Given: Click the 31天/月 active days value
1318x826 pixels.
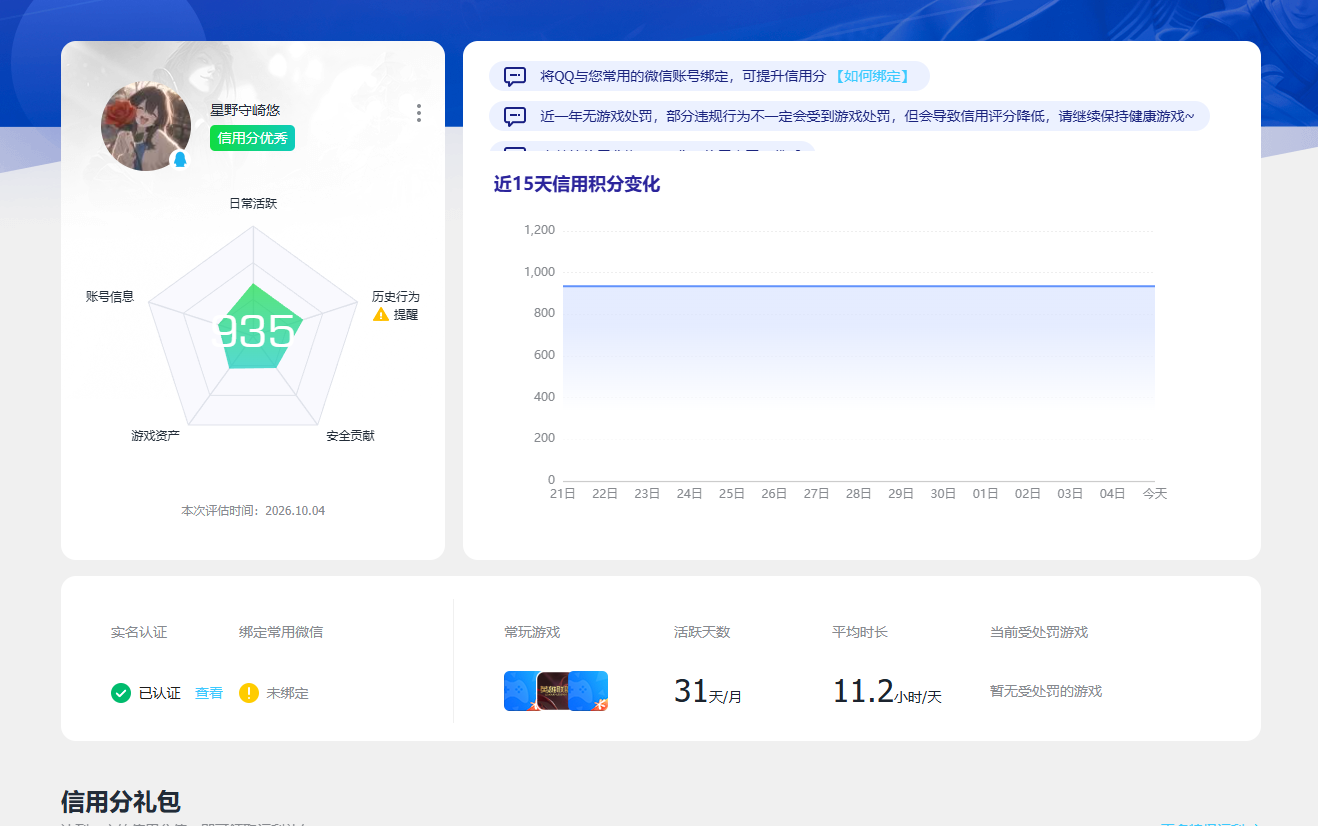Looking at the screenshot, I should click(x=708, y=691).
